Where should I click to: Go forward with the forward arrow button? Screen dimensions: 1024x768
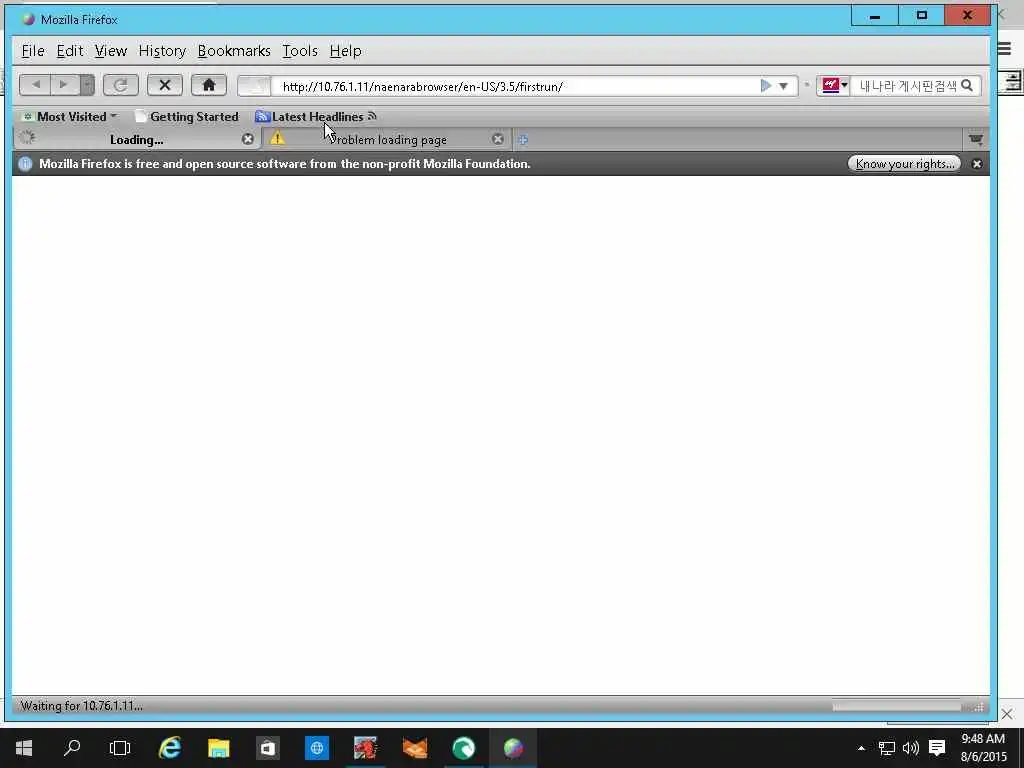click(64, 85)
